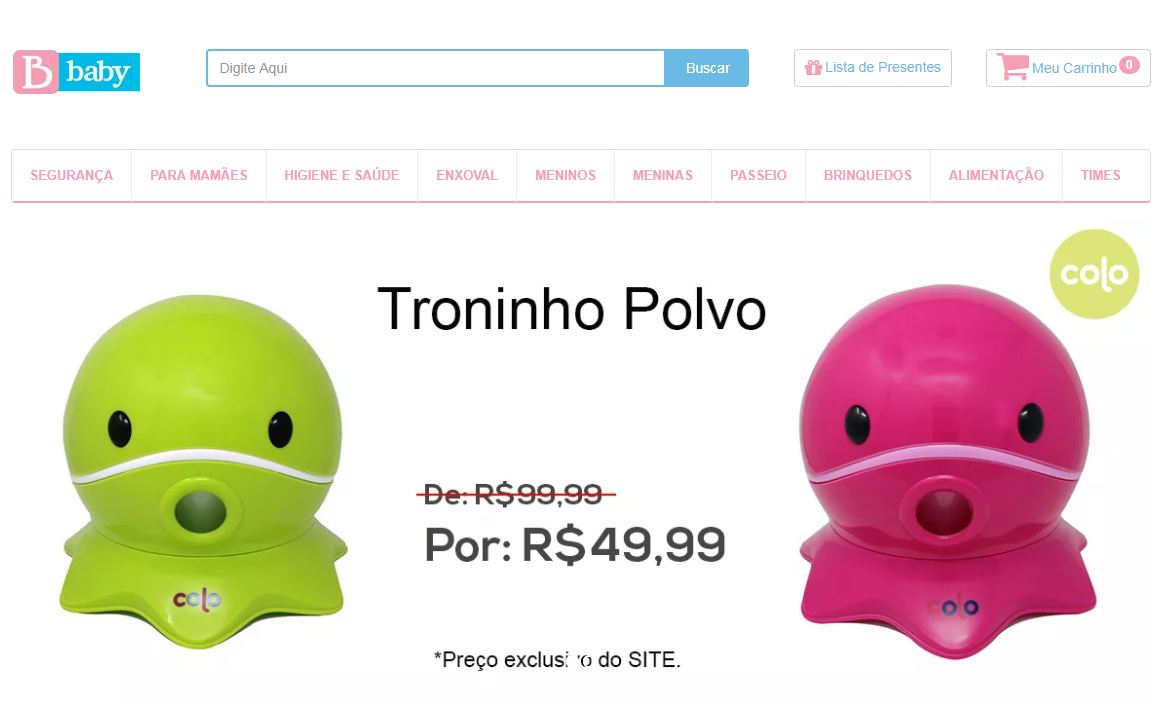Click the gift icon beside Lista de Presentes
Viewport: 1175px width, 726px height.
click(813, 68)
